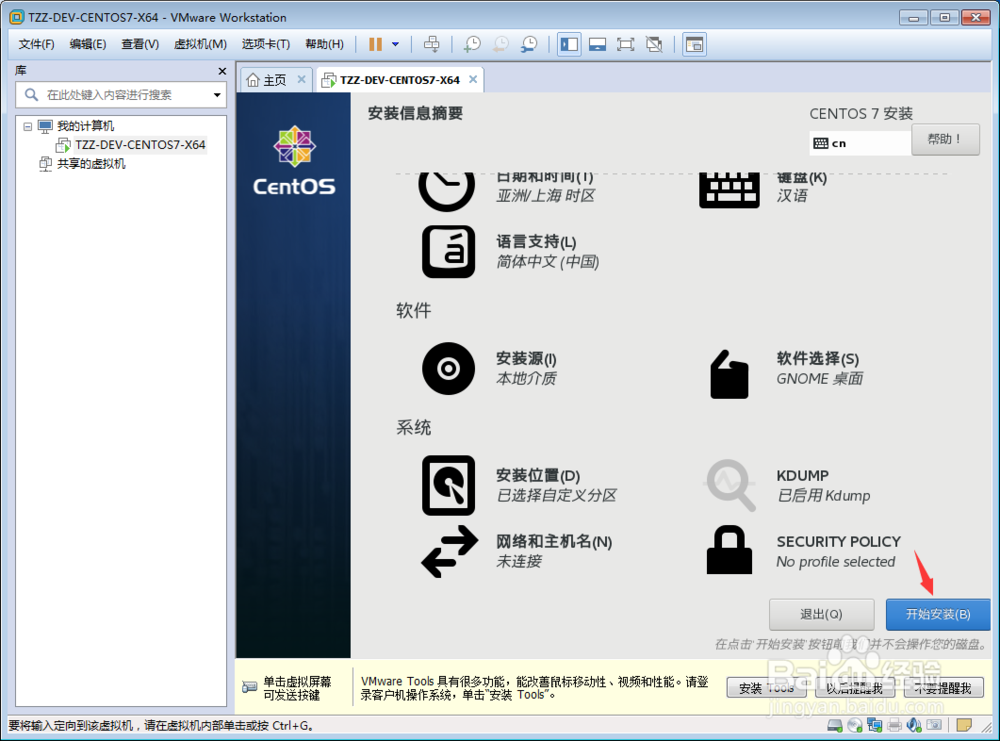
Task: Click the sound card status icon
Action: click(914, 725)
